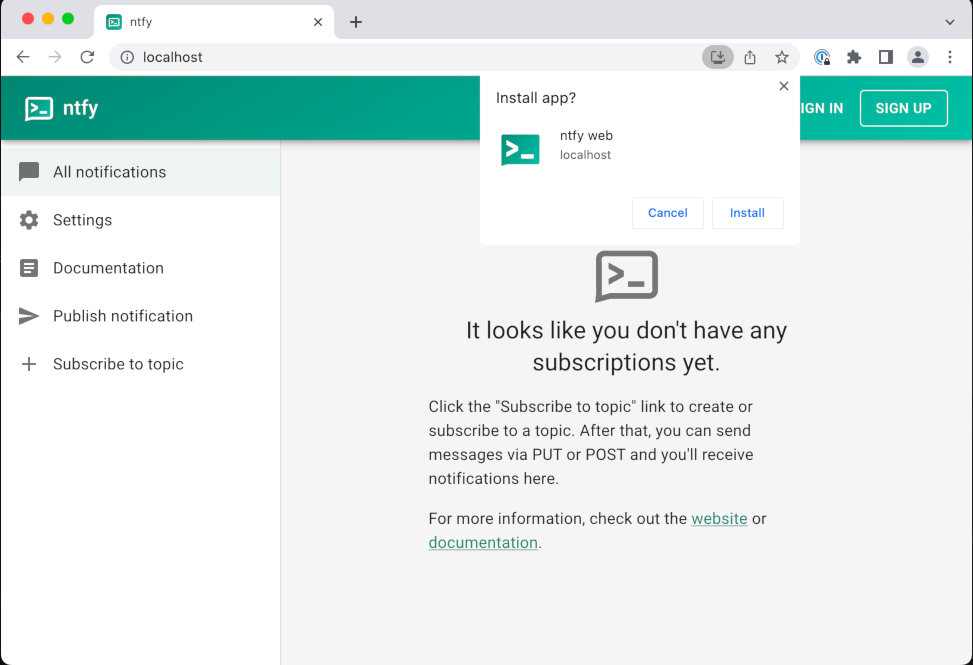Viewport: 973px width, 665px height.
Task: Toggle the browser side panel icon
Action: (x=886, y=57)
